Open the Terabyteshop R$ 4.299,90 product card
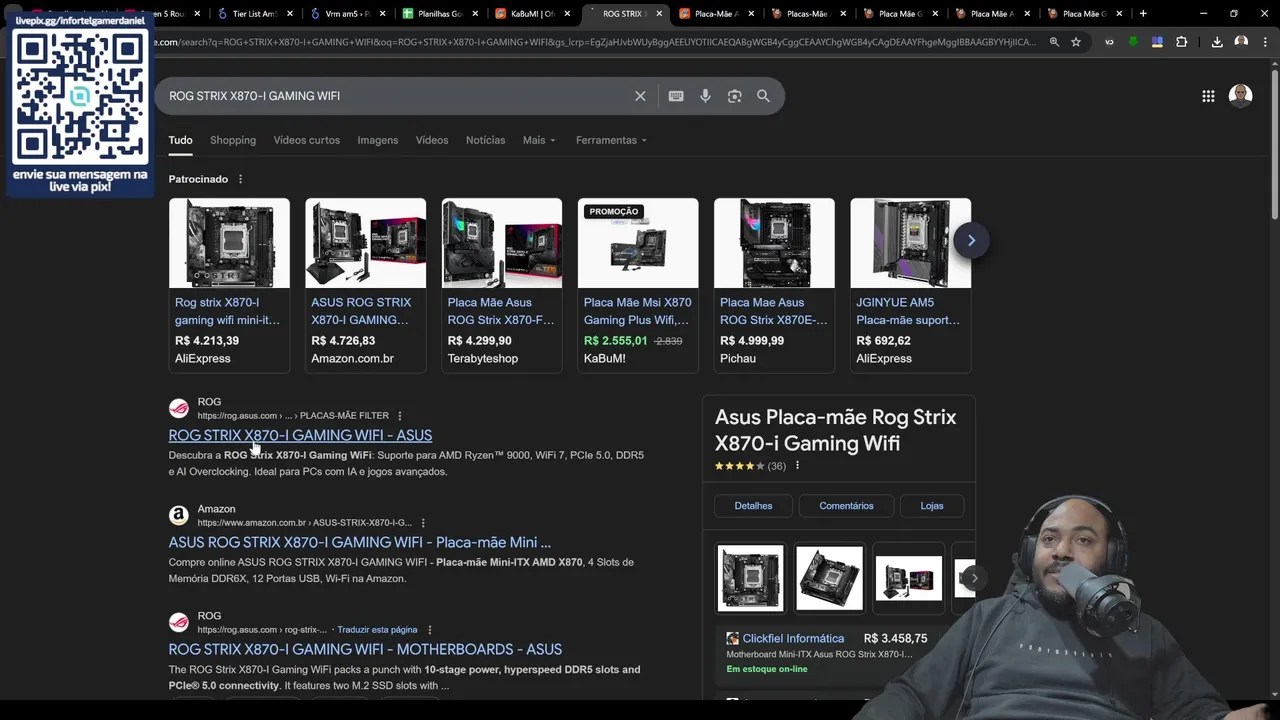The height and width of the screenshot is (720, 1280). point(501,285)
